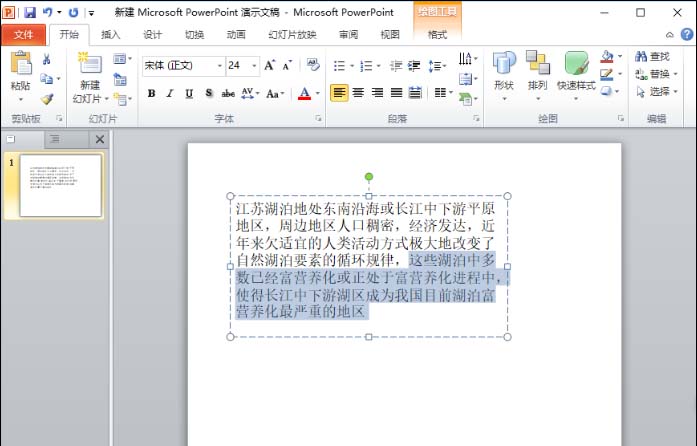Image resolution: width=697 pixels, height=446 pixels.
Task: Activate the Format Painter brush
Action: point(47,99)
